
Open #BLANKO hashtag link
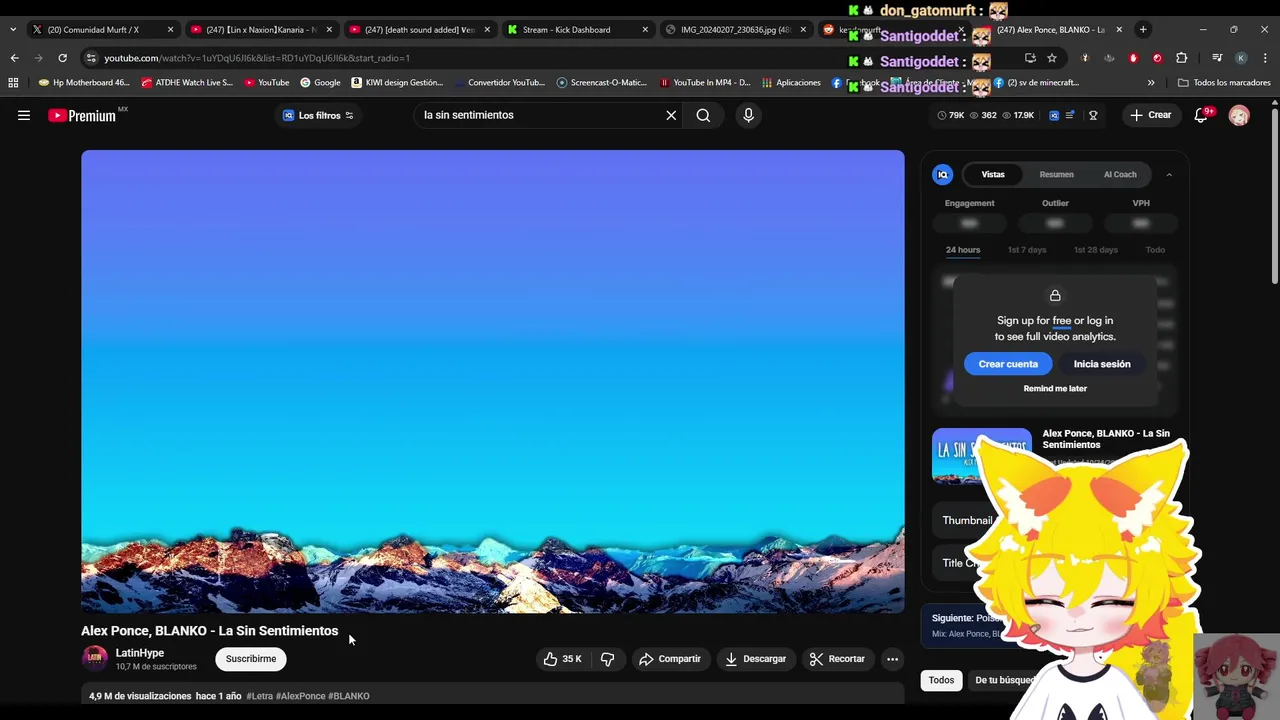click(x=349, y=696)
